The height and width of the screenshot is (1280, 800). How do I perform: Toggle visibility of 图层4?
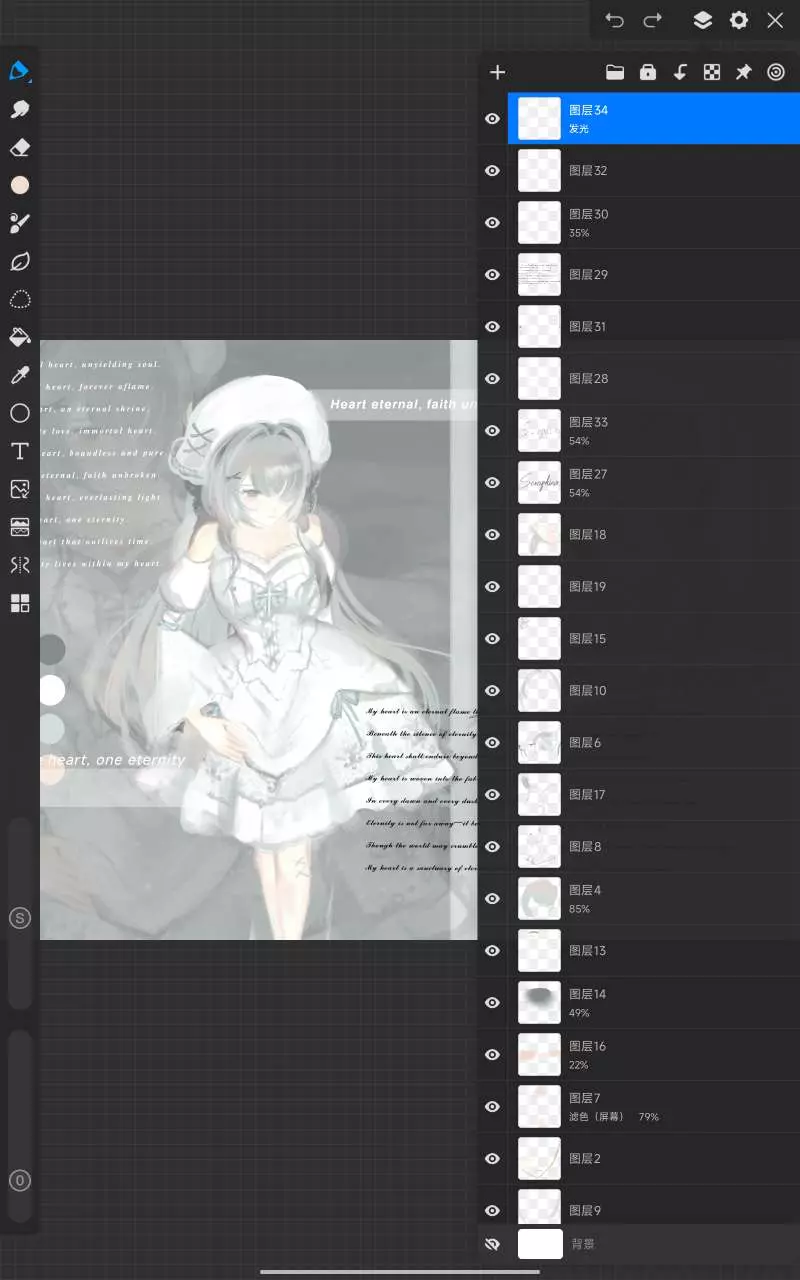[492, 898]
